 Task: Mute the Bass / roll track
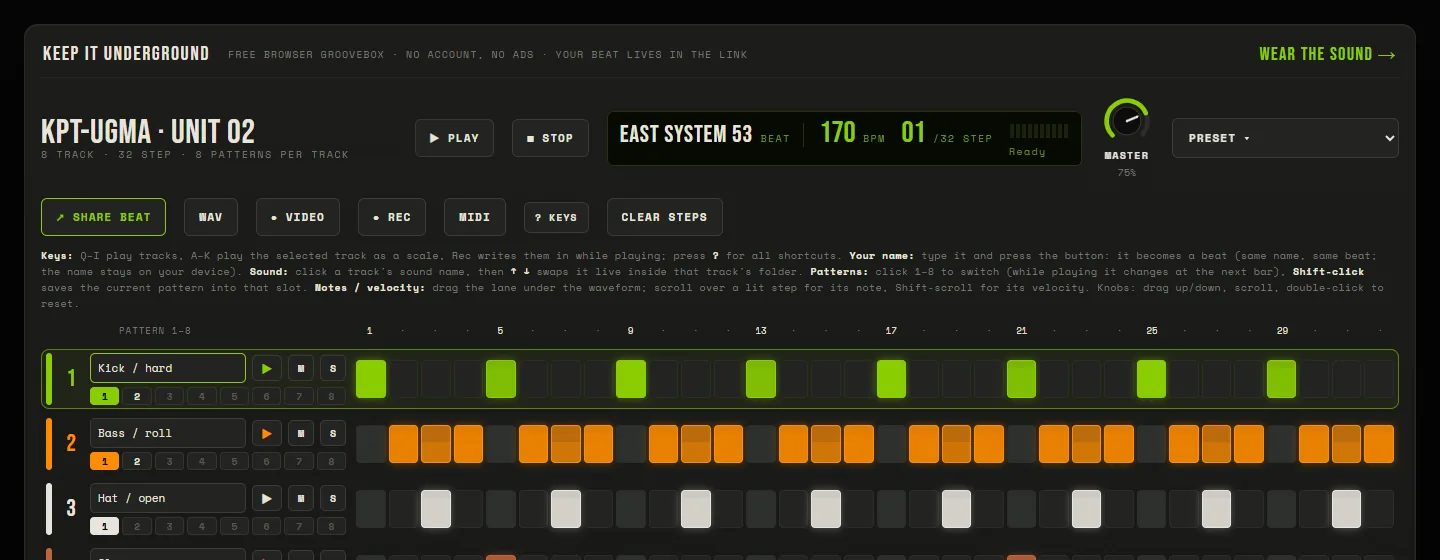pyautogui.click(x=300, y=433)
